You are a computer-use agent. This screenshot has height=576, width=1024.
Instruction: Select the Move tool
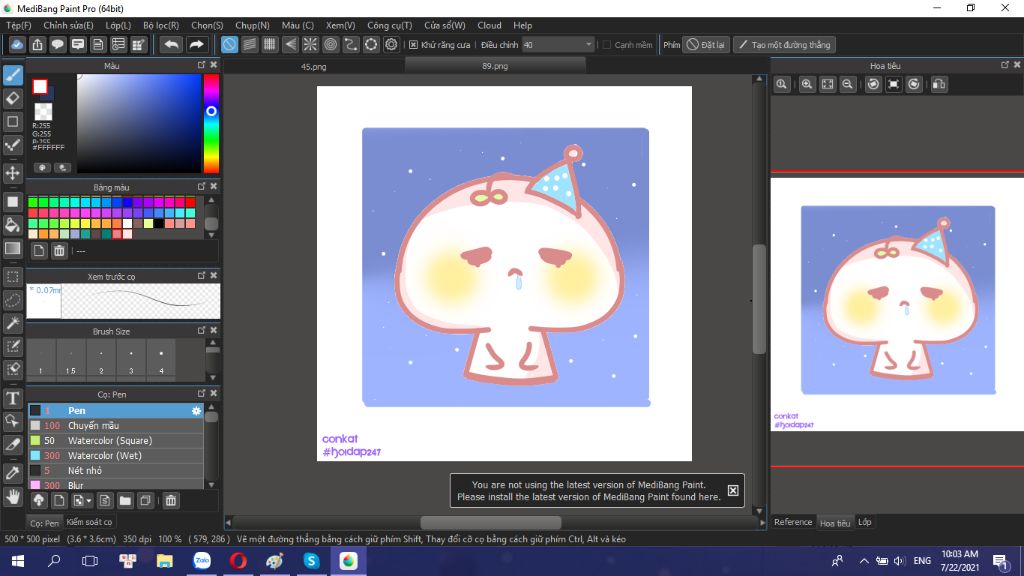point(12,173)
